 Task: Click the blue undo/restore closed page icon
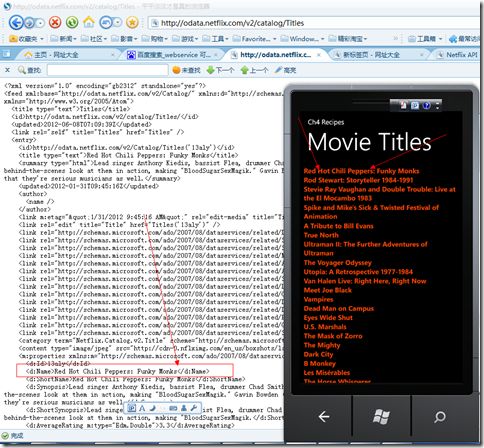pos(106,23)
